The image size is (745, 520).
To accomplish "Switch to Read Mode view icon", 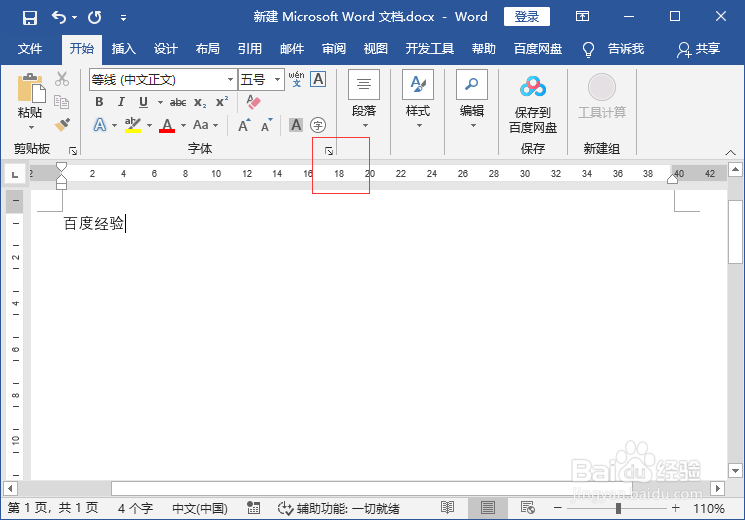I will click(448, 508).
